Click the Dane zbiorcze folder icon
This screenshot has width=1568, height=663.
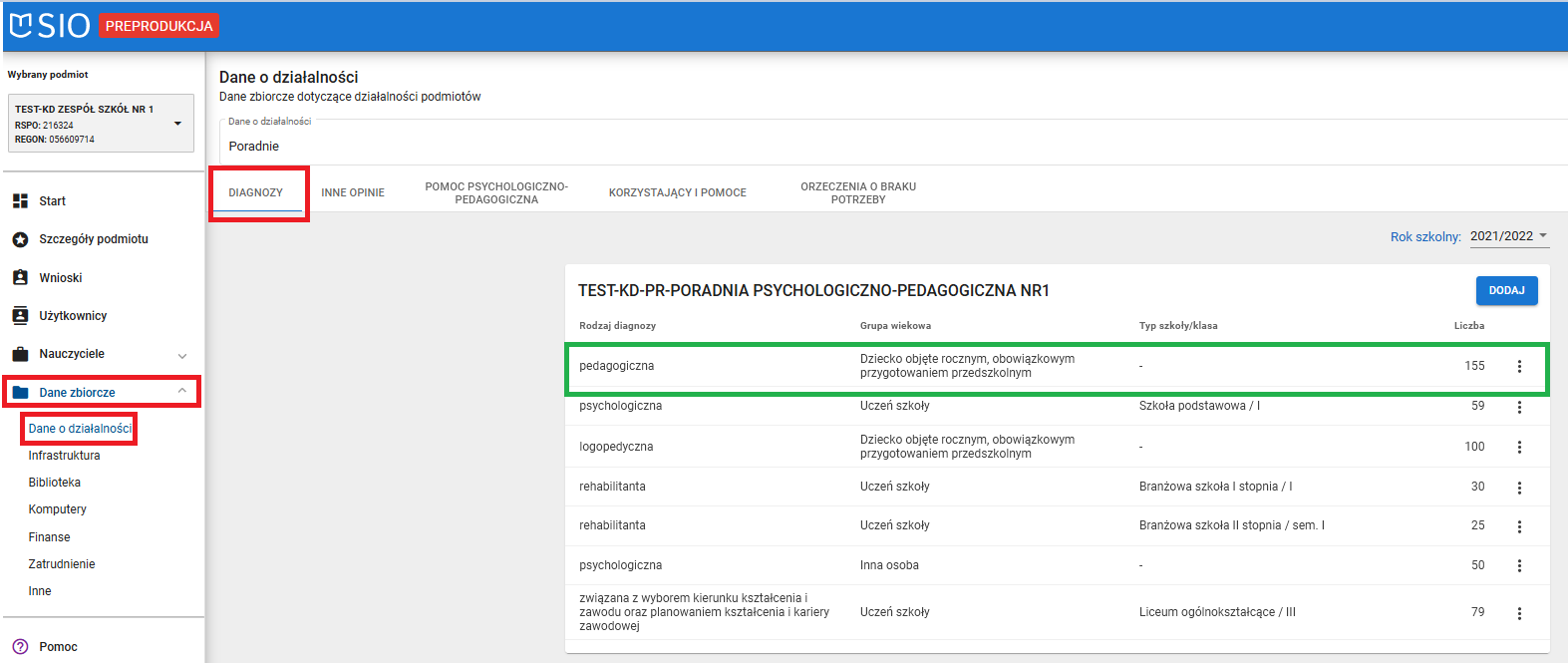(x=20, y=393)
